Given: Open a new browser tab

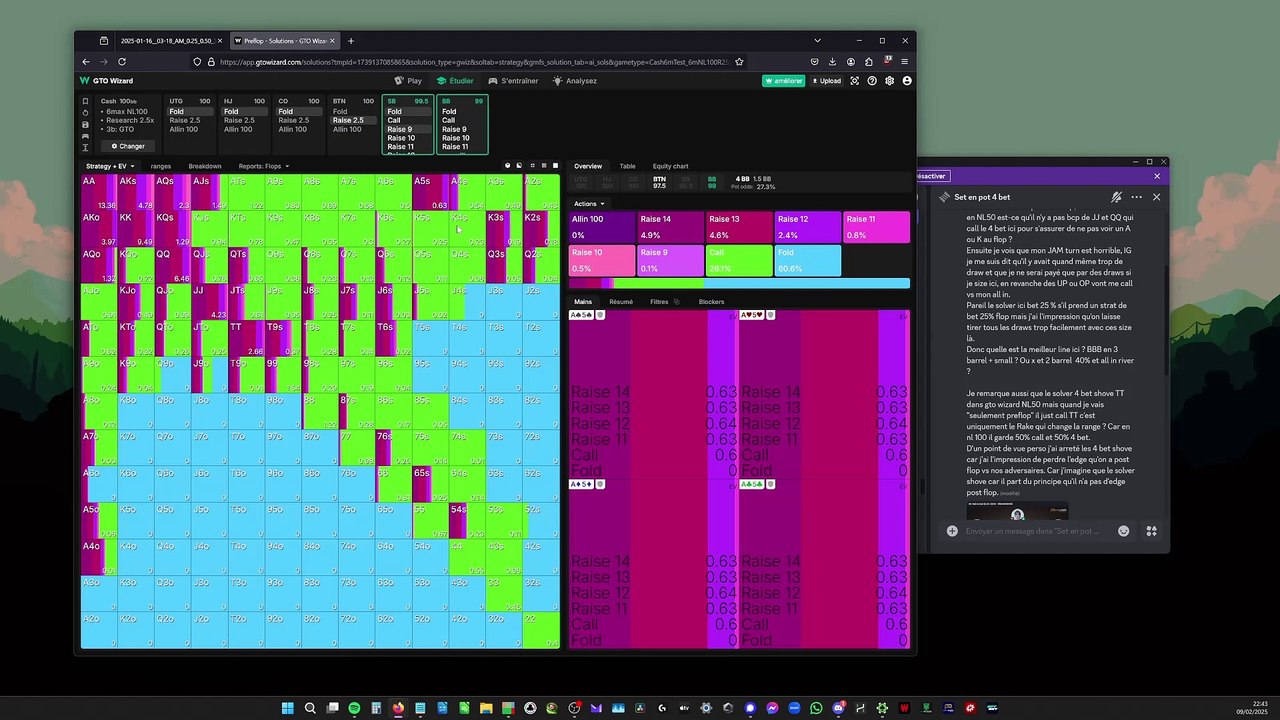Looking at the screenshot, I should (351, 41).
